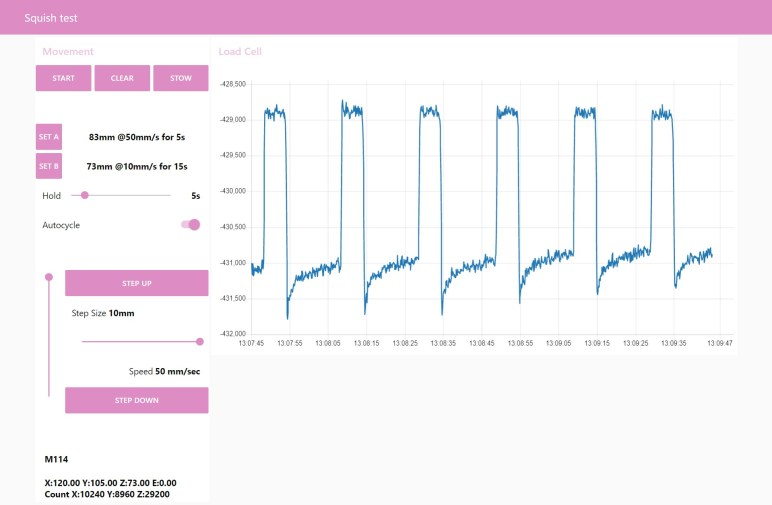Click the START button
The width and height of the screenshot is (772, 505).
(64, 78)
